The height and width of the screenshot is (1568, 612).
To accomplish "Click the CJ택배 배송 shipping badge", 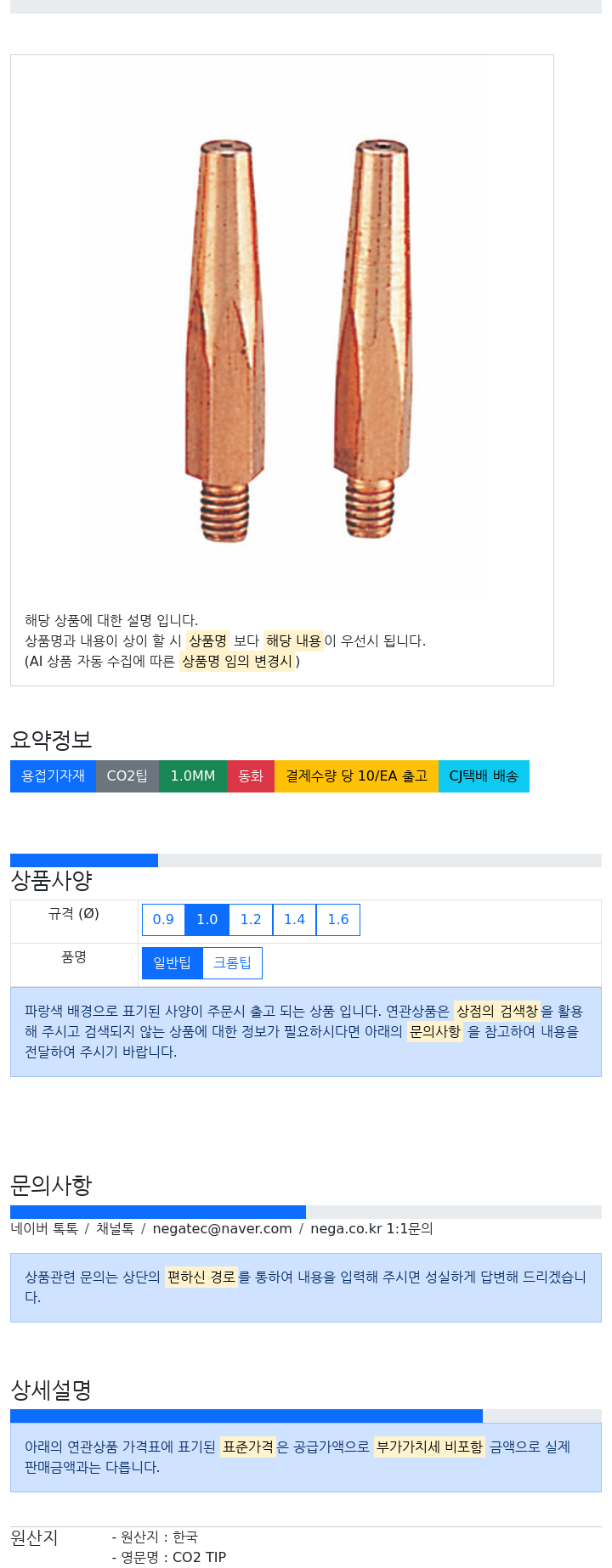I will pyautogui.click(x=484, y=776).
